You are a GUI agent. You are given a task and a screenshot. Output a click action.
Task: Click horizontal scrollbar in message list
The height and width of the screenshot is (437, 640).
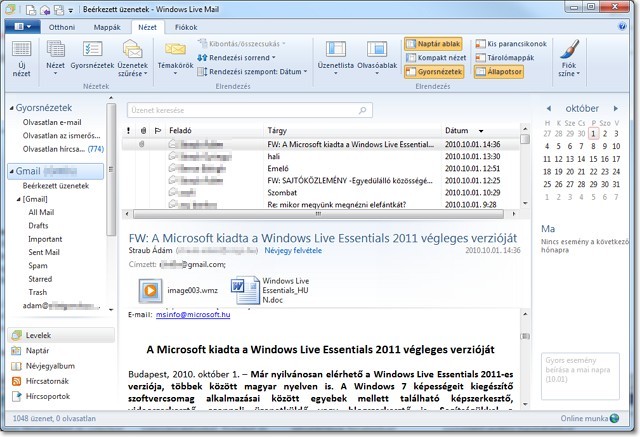pos(318,214)
